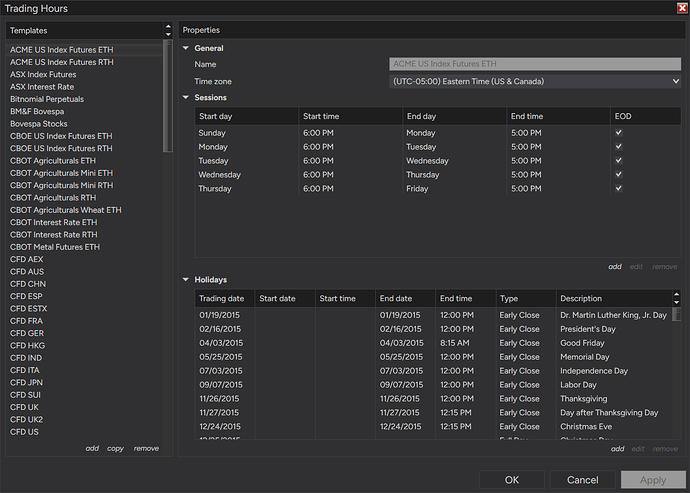690x493 pixels.
Task: Select Bovespa Stocks template
Action: (x=85, y=124)
